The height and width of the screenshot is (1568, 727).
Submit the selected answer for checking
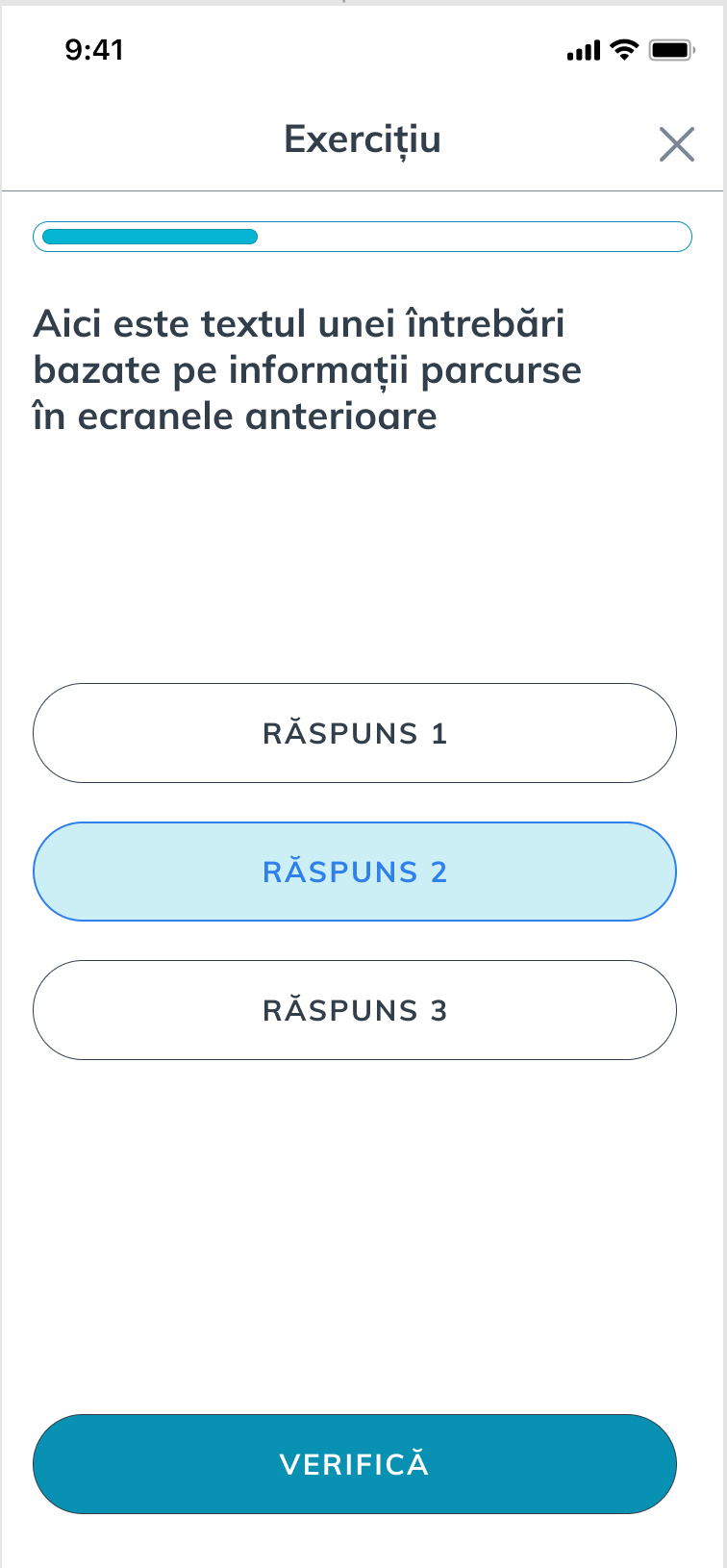pos(355,1464)
